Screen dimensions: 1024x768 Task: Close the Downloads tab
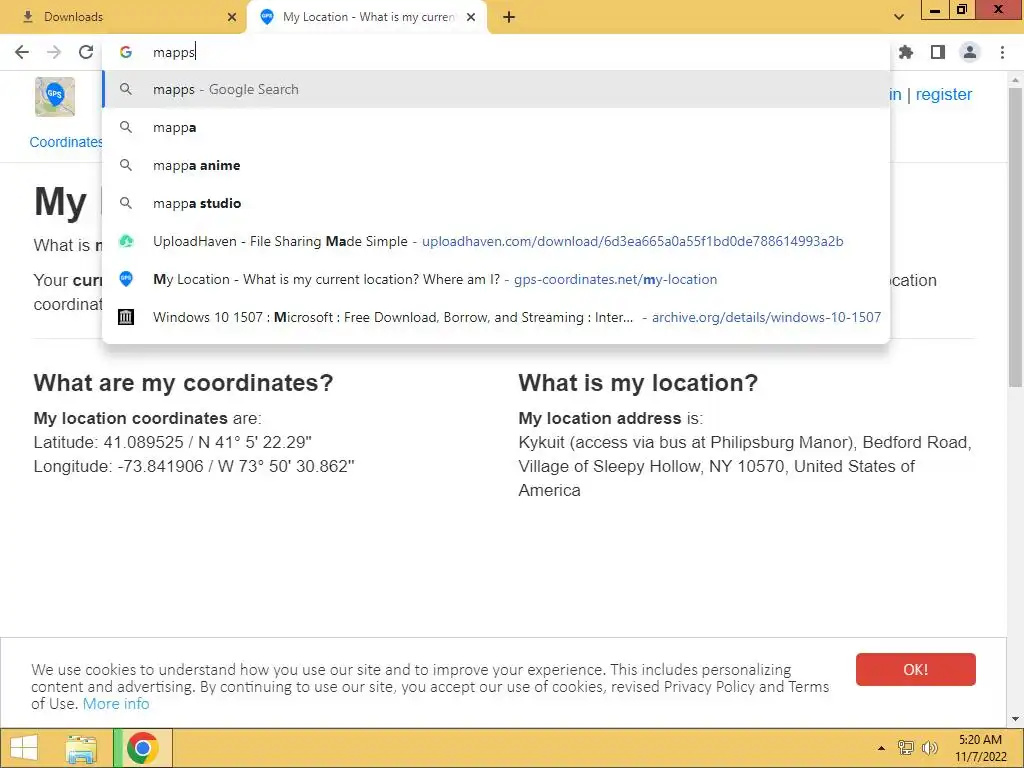point(232,17)
